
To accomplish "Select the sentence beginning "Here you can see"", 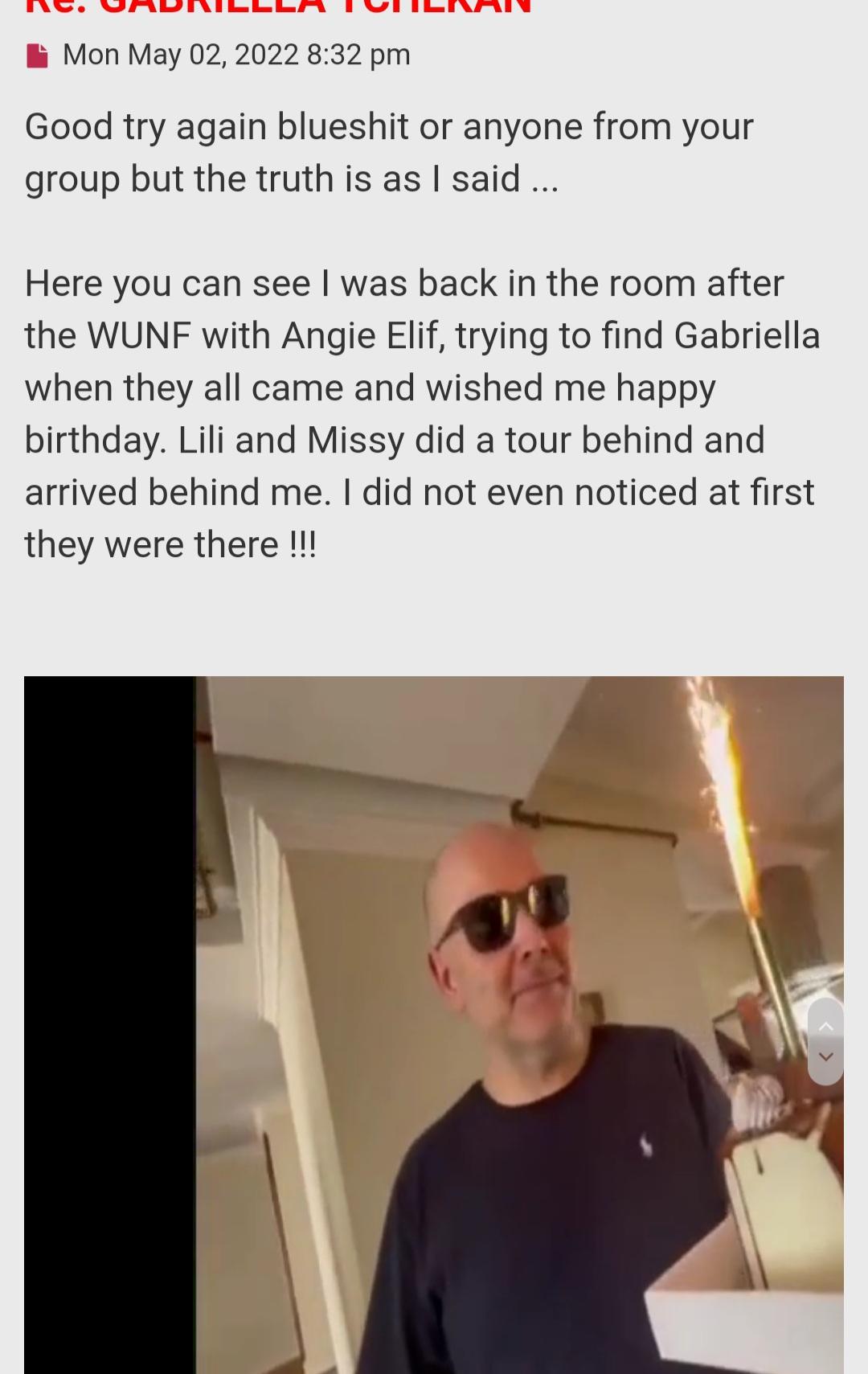I will click(422, 361).
